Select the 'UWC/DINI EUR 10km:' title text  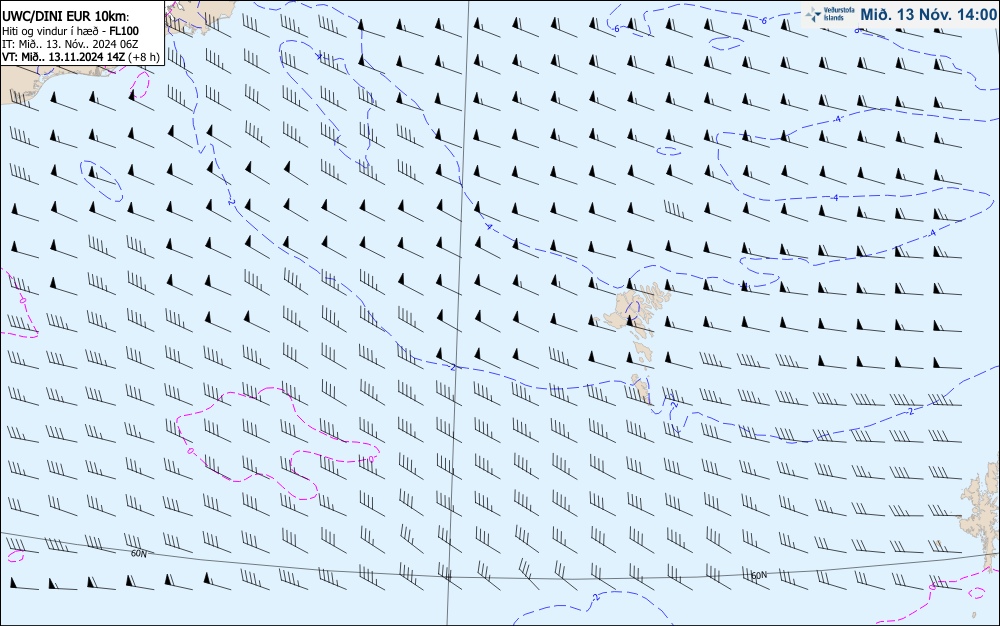tap(66, 17)
